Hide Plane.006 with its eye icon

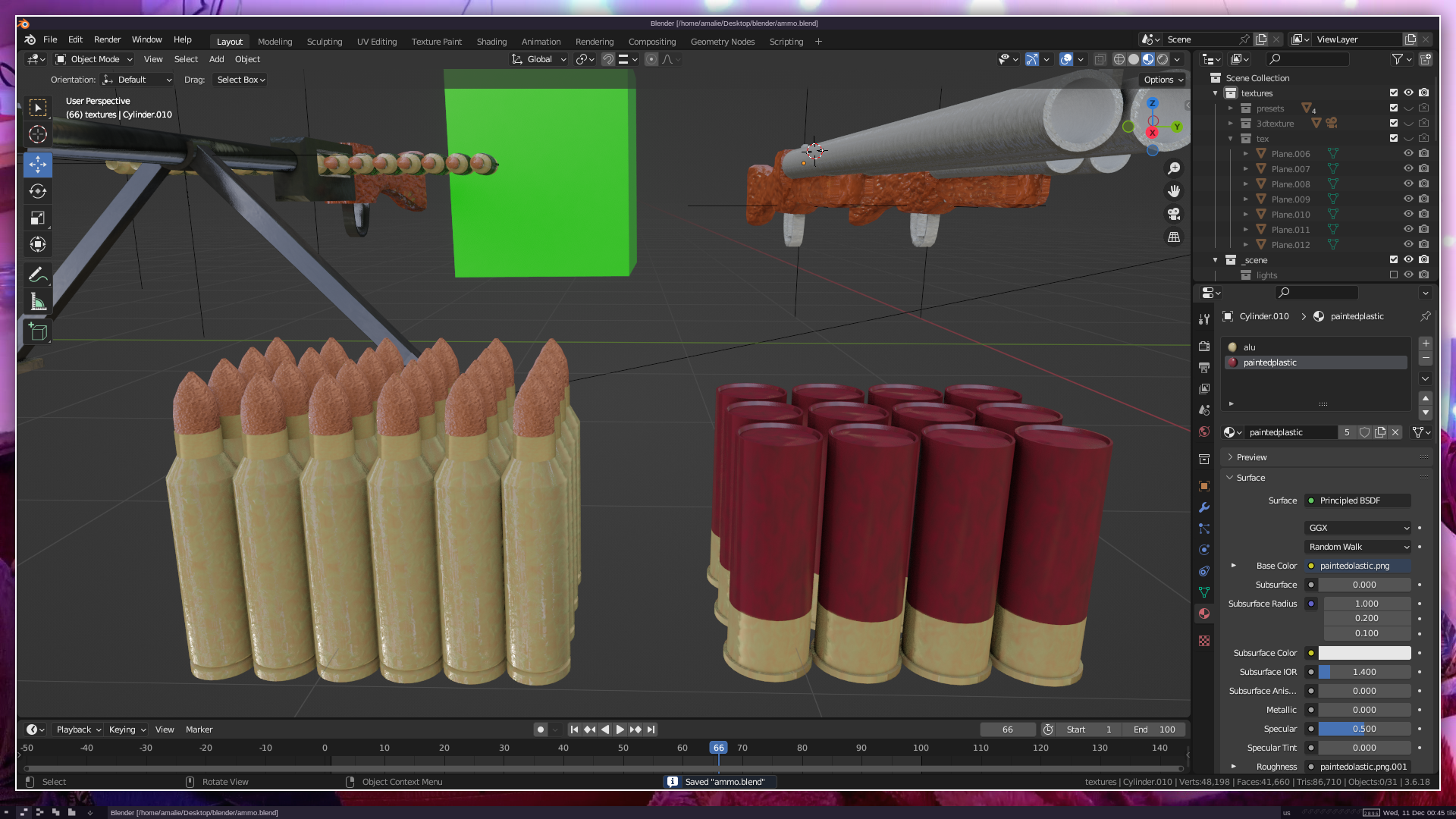point(1408,153)
